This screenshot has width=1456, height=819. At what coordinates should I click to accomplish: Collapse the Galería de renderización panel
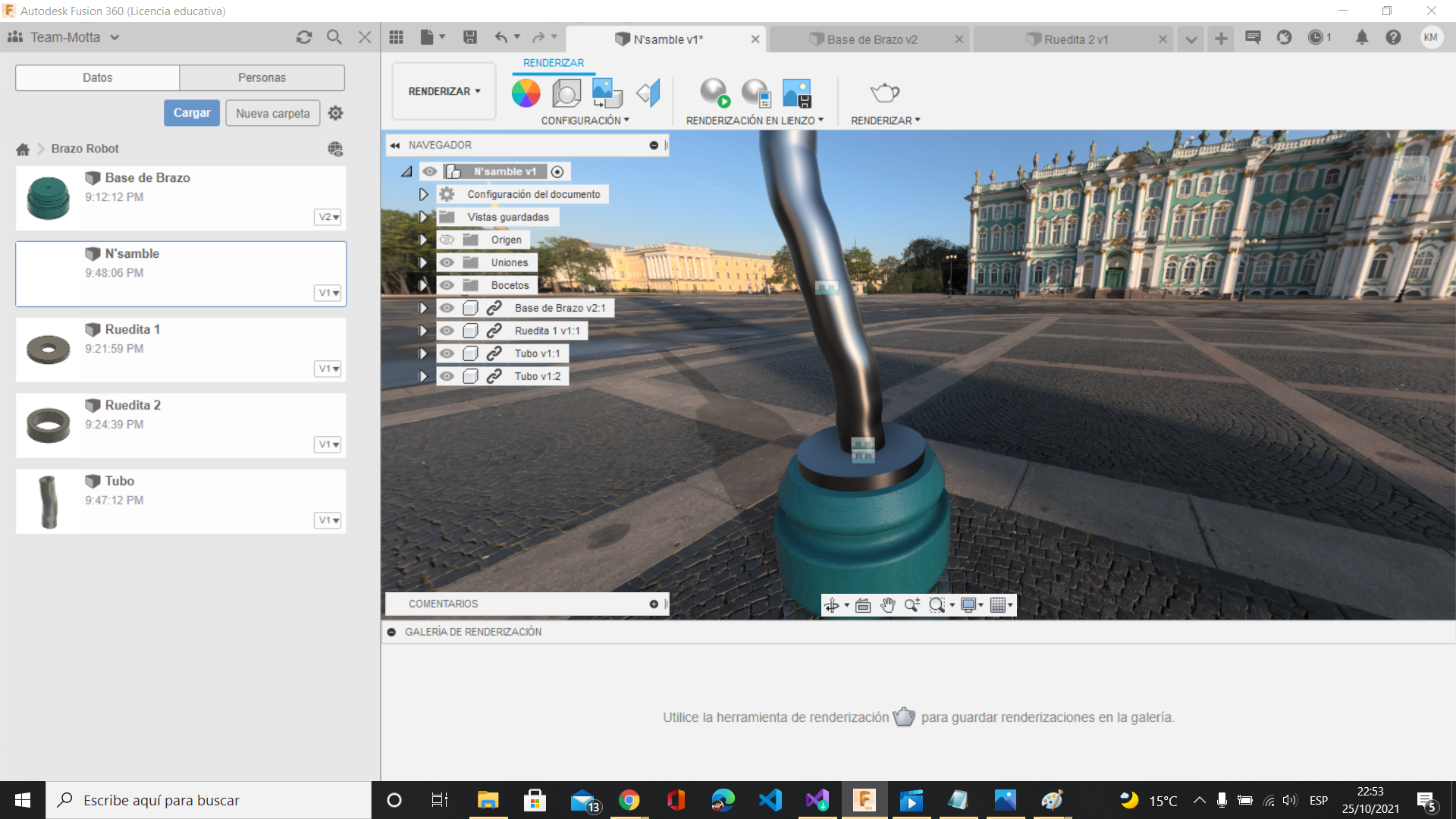391,632
